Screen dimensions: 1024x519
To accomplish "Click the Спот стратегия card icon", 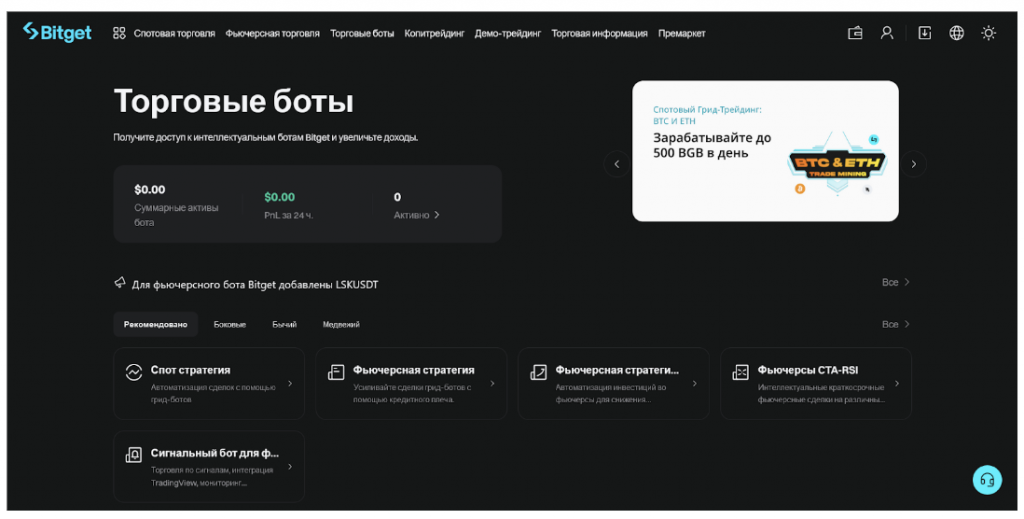I will coord(133,372).
